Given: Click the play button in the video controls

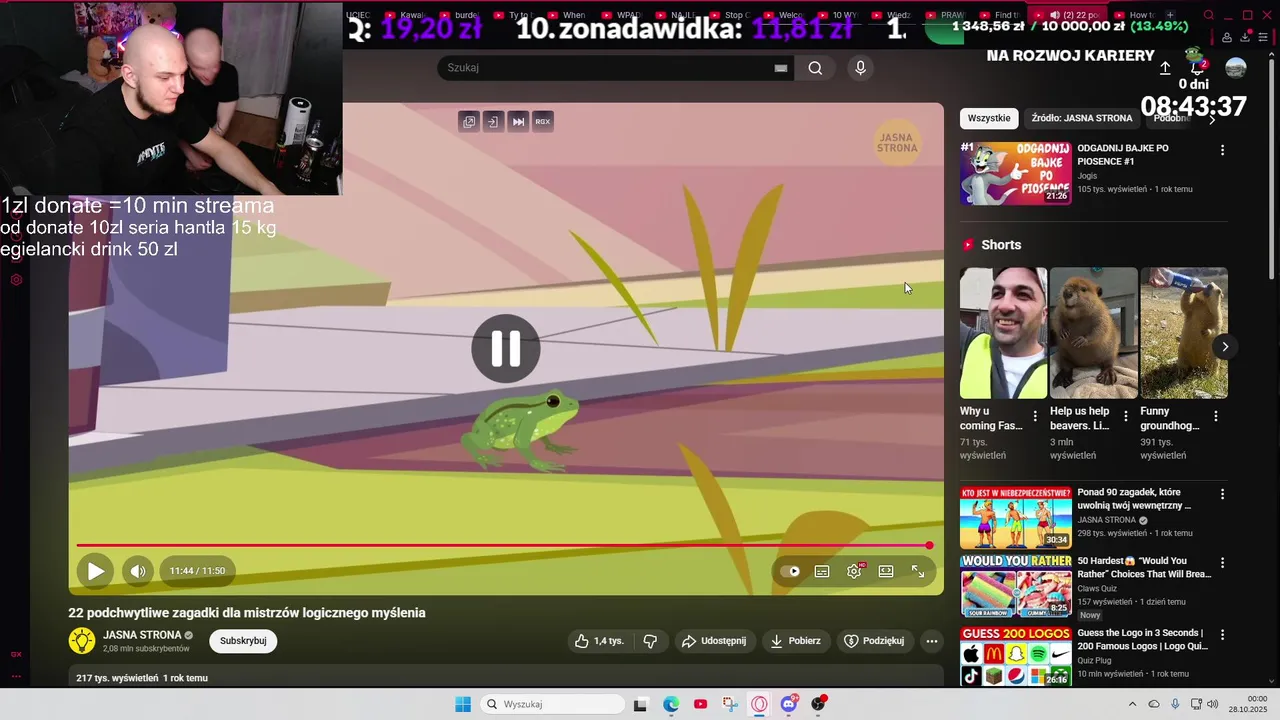Looking at the screenshot, I should (x=95, y=571).
